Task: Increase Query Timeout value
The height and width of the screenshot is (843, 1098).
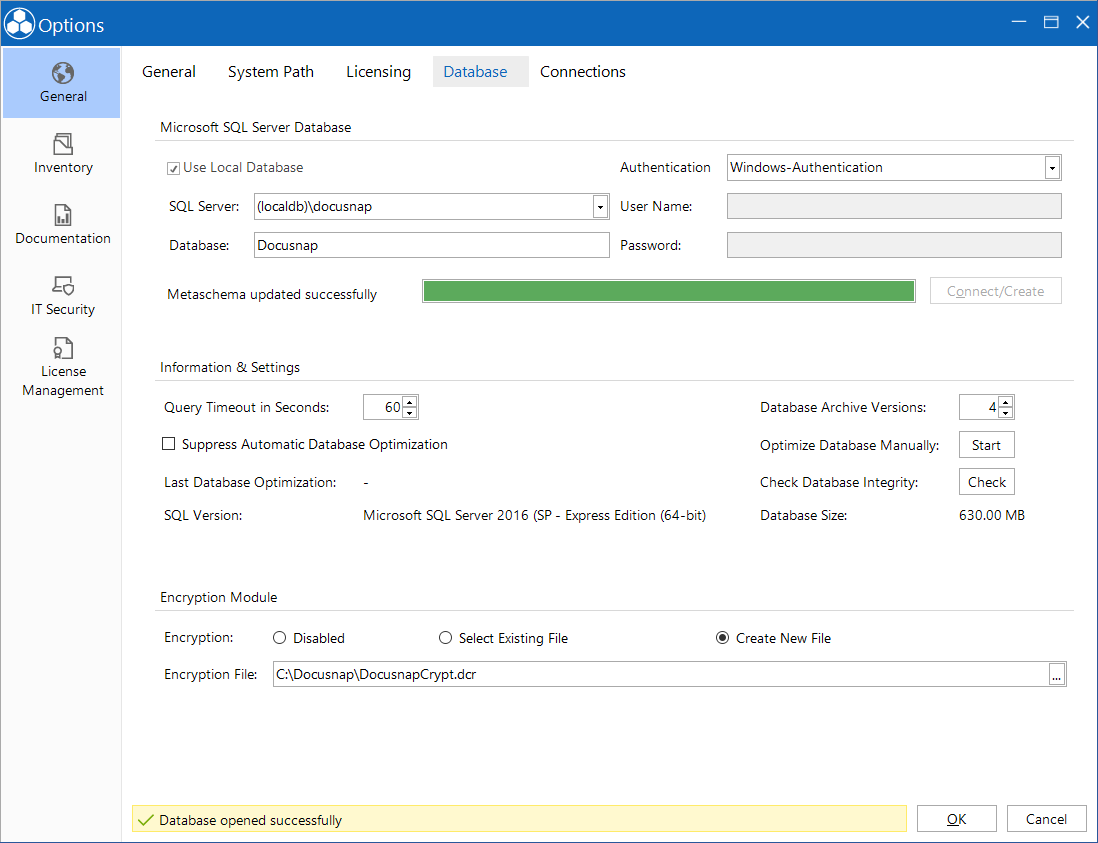Action: 410,402
